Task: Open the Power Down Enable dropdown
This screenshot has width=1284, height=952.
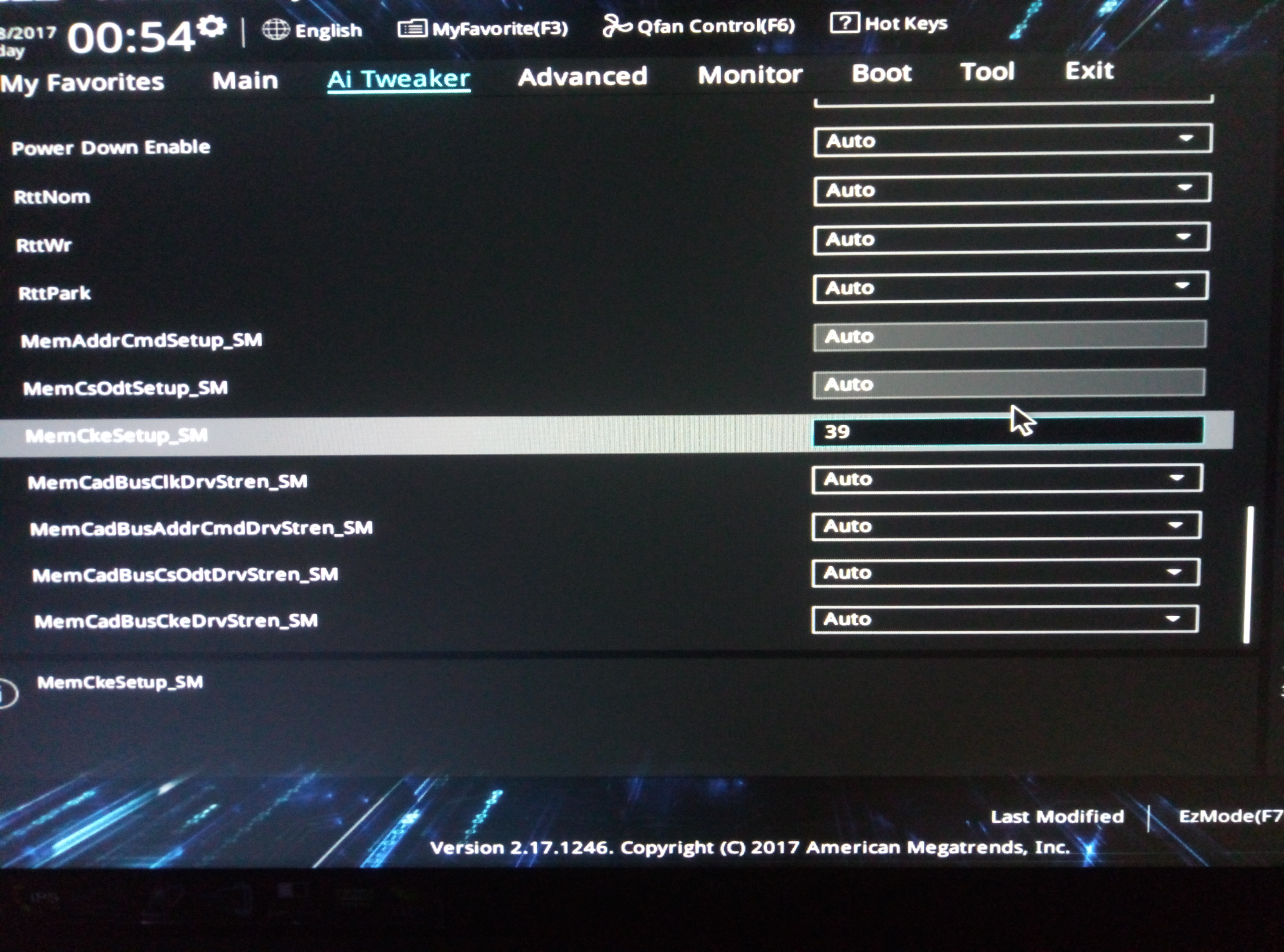Action: tap(1012, 139)
